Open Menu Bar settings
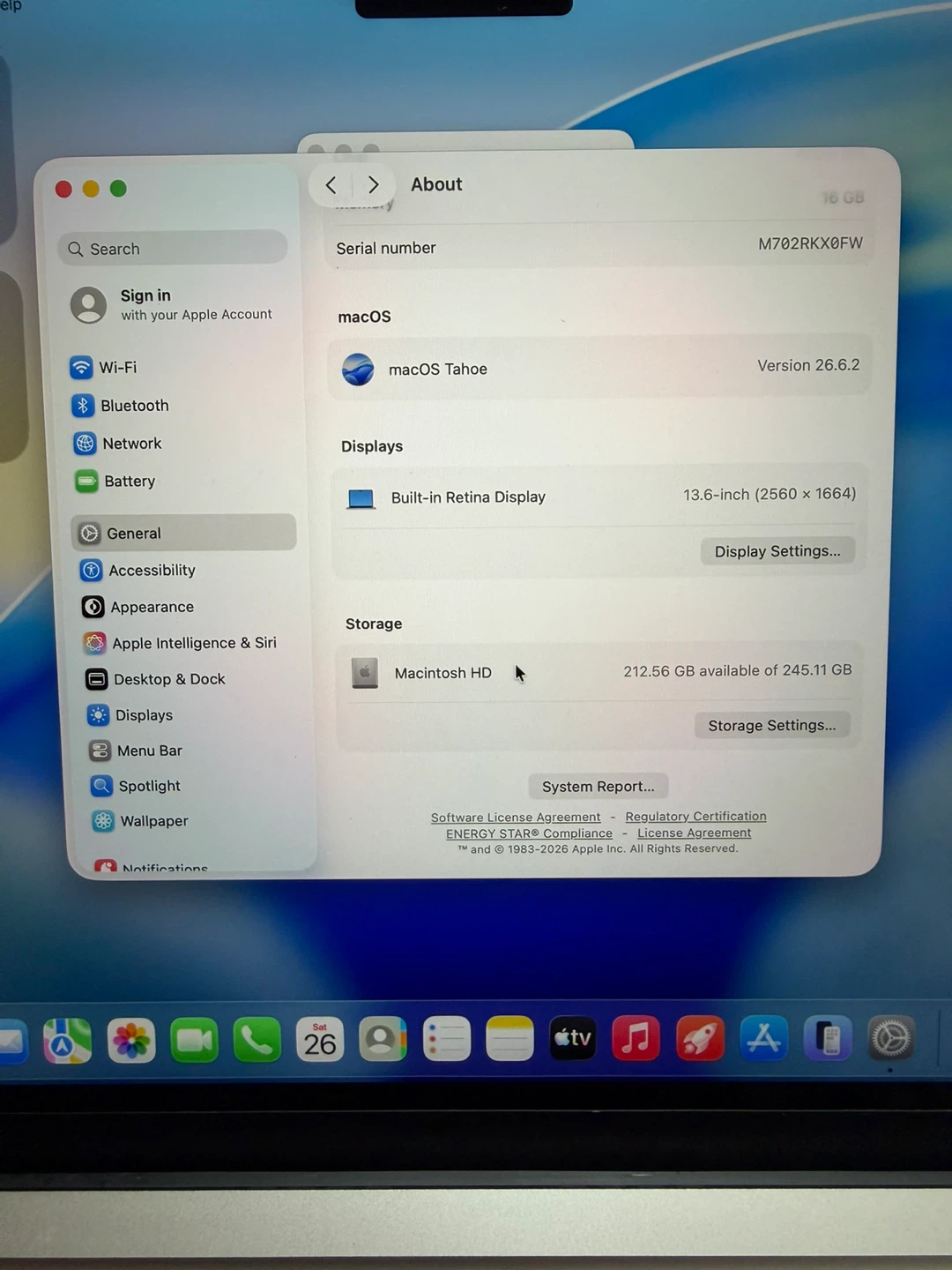The image size is (952, 1270). 135,751
